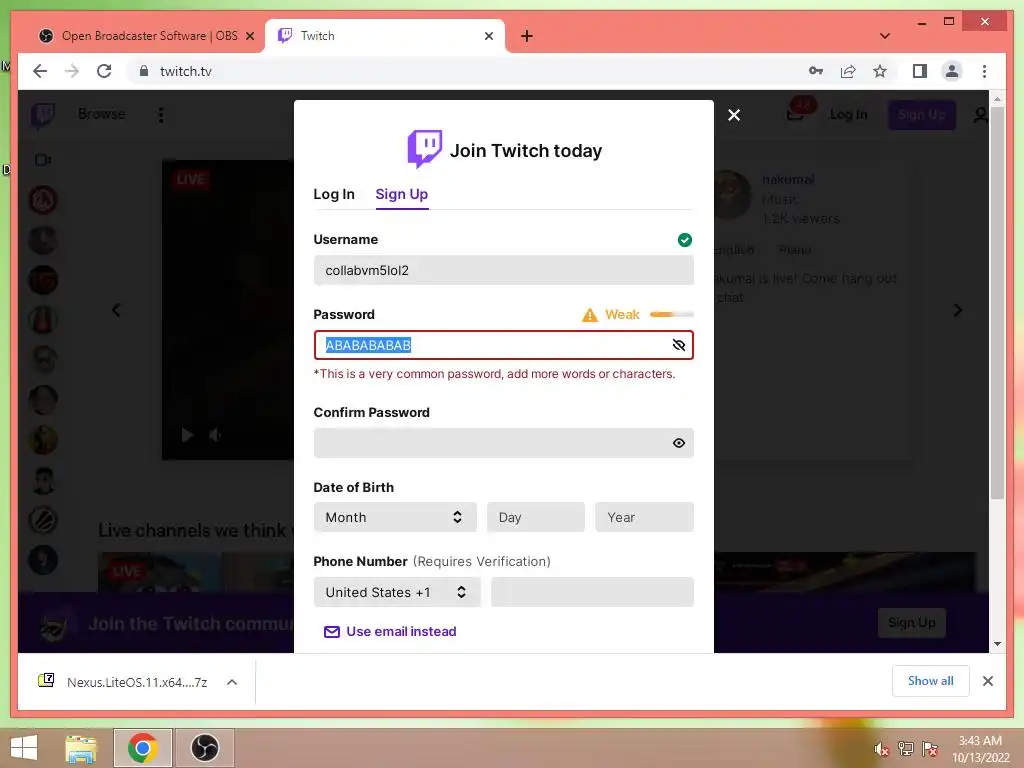Click the Chrome taskbar icon
This screenshot has width=1024, height=768.
tap(142, 748)
